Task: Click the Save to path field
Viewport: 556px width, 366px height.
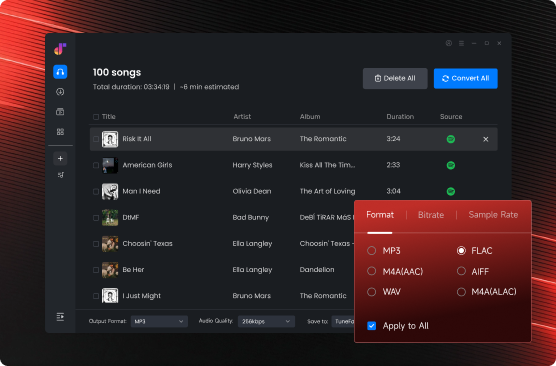Action: tap(343, 321)
